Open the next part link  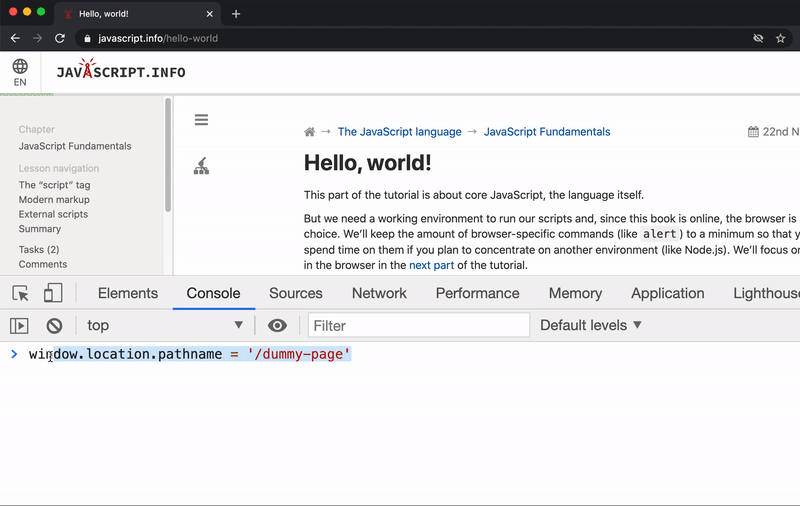[x=431, y=265]
